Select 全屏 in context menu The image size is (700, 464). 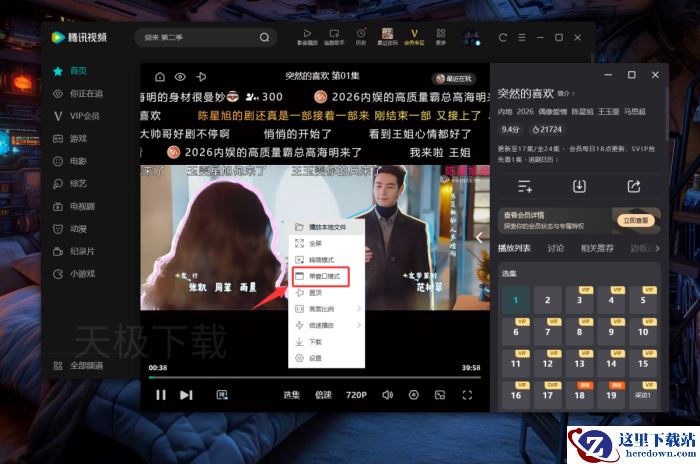[x=326, y=243]
